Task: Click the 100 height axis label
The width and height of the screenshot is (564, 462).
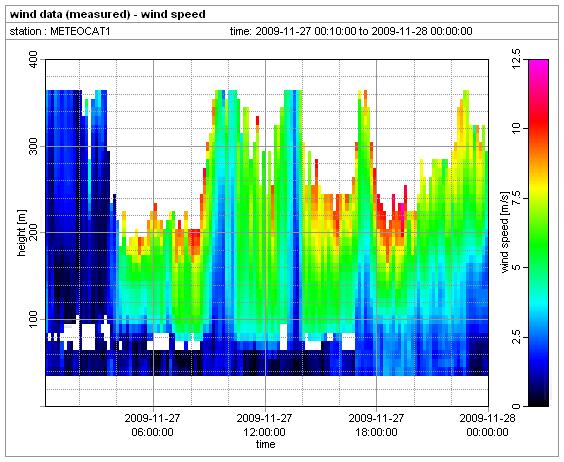Action: click(33, 319)
